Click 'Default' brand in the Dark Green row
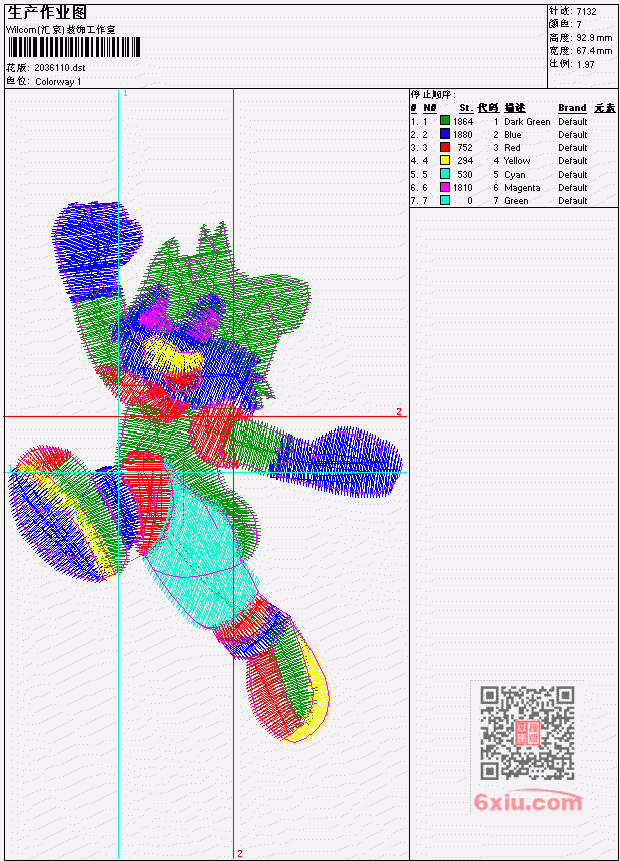Viewport: 620px width, 861px height. pos(573,121)
